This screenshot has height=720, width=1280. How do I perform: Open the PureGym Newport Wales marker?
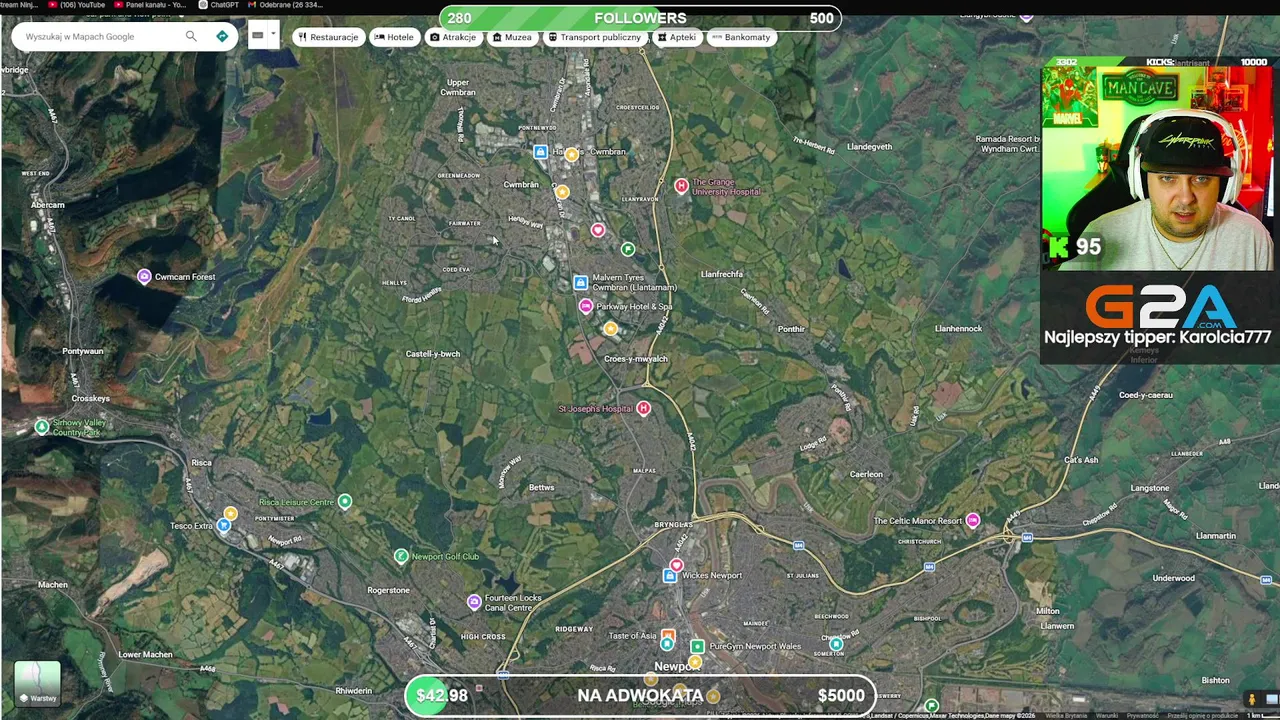tap(698, 646)
